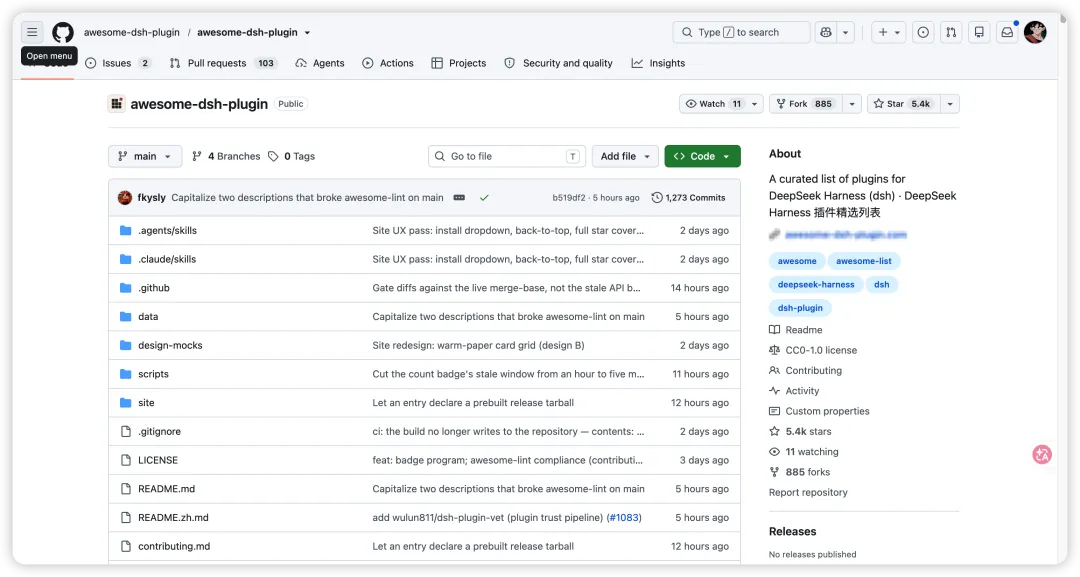This screenshot has height=577, width=1080.
Task: Switch branch using the main dropdown
Action: click(145, 156)
